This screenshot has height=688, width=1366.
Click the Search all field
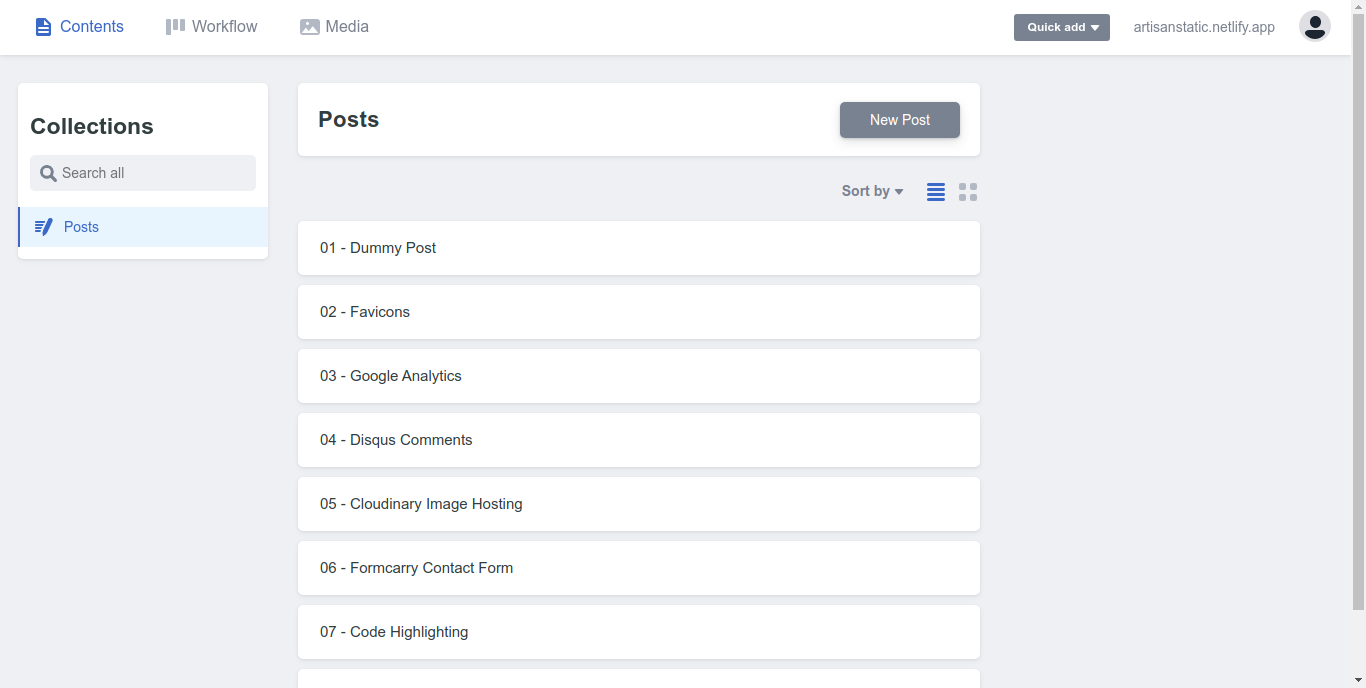point(143,173)
